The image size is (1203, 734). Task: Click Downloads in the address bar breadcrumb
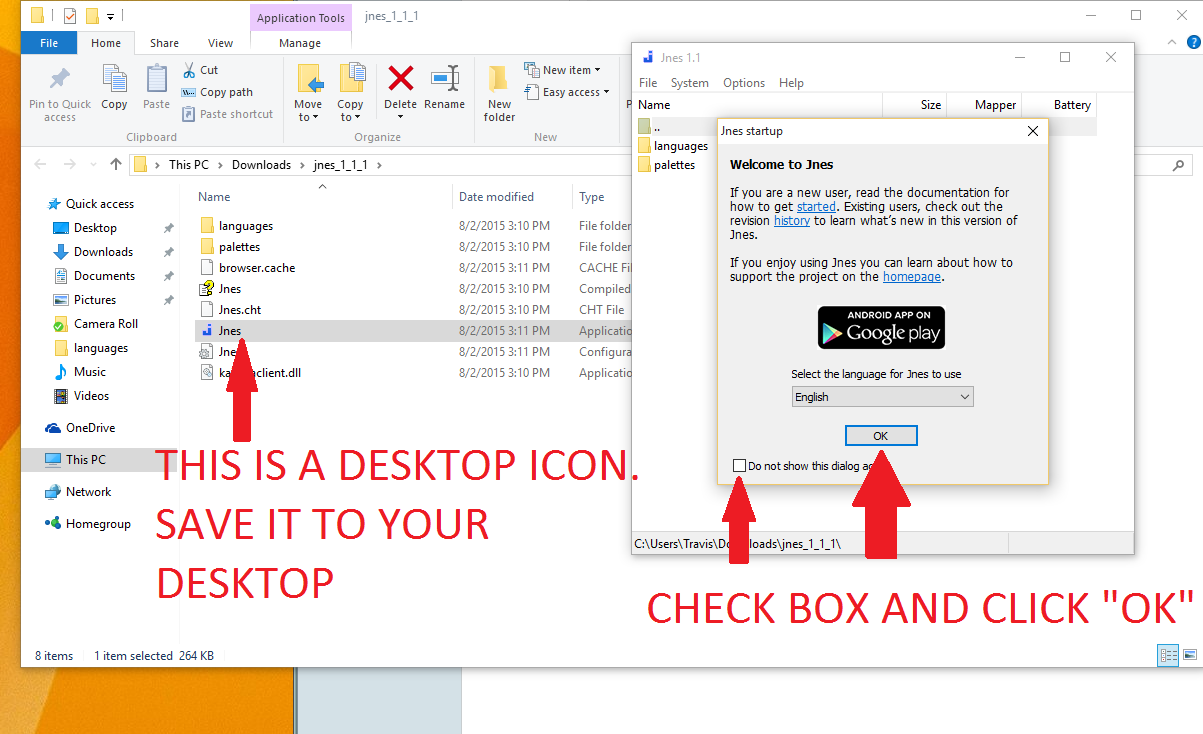tap(261, 165)
